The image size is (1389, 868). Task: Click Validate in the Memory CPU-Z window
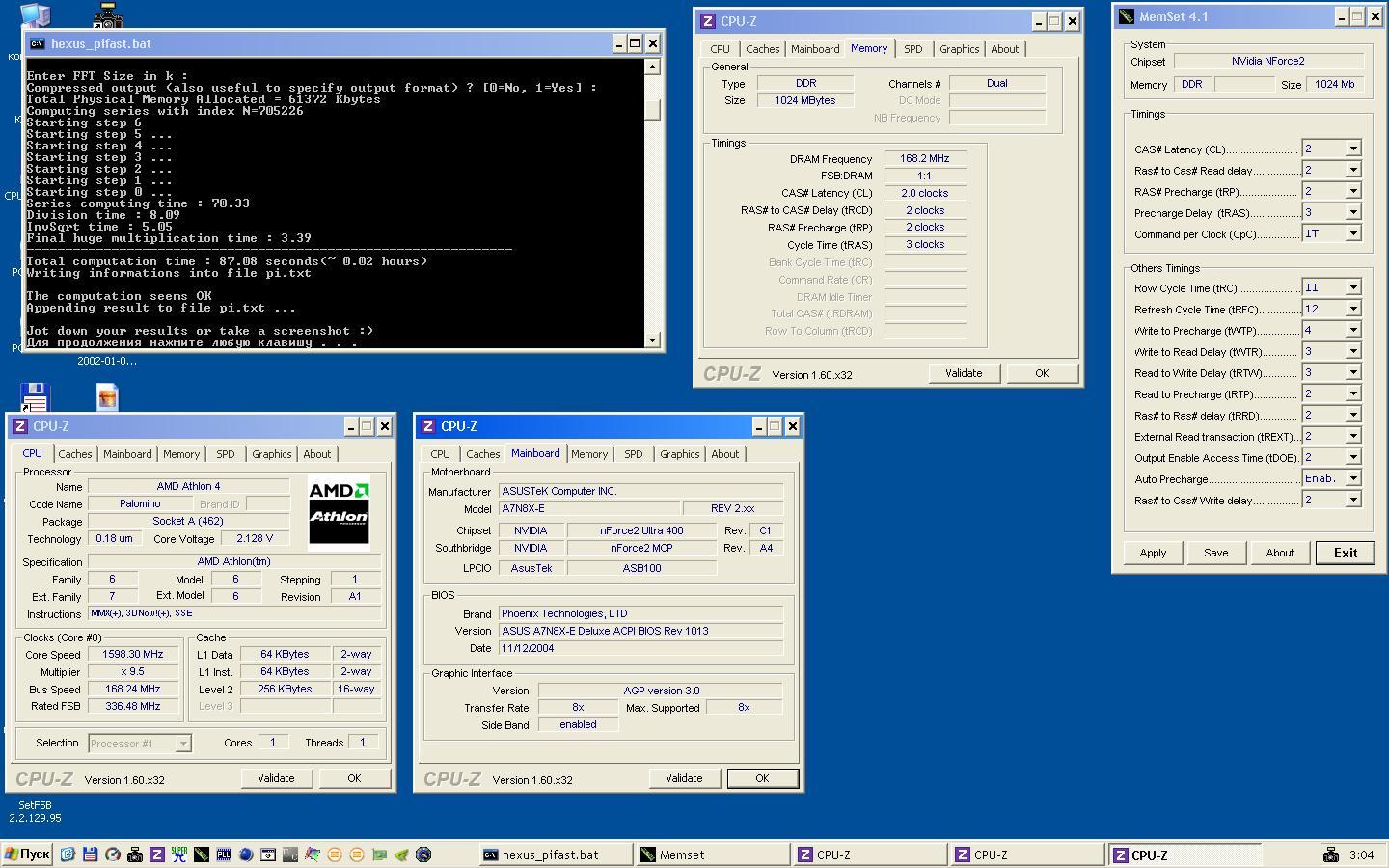(963, 373)
